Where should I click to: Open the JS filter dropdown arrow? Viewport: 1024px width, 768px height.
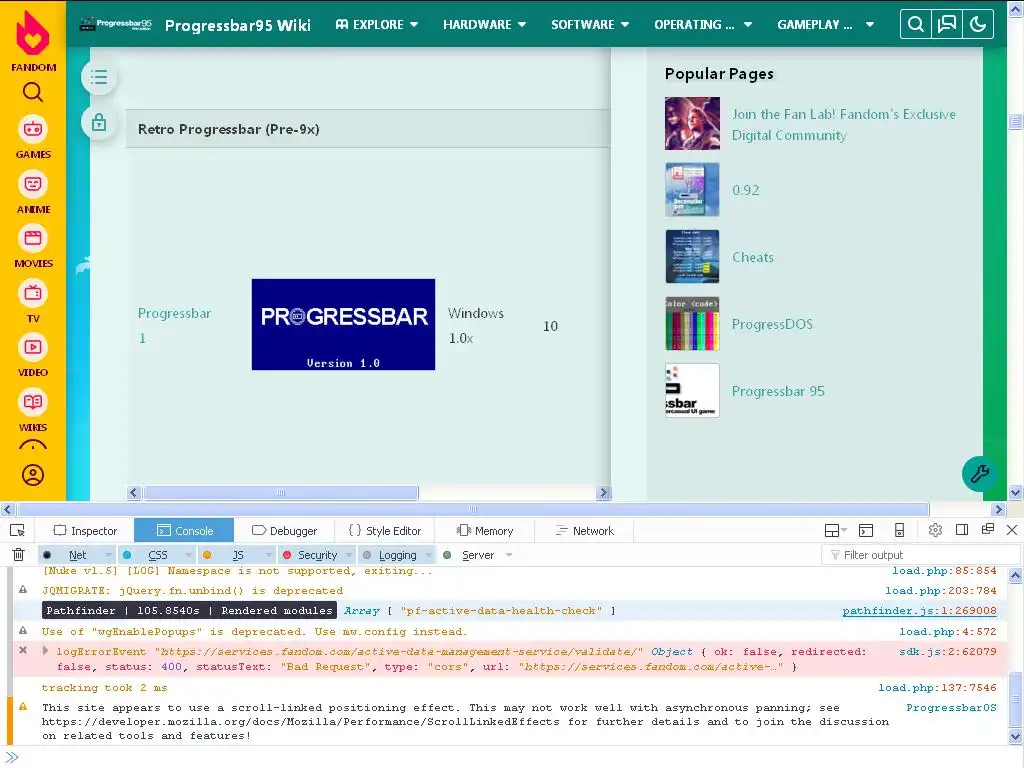pyautogui.click(x=268, y=554)
